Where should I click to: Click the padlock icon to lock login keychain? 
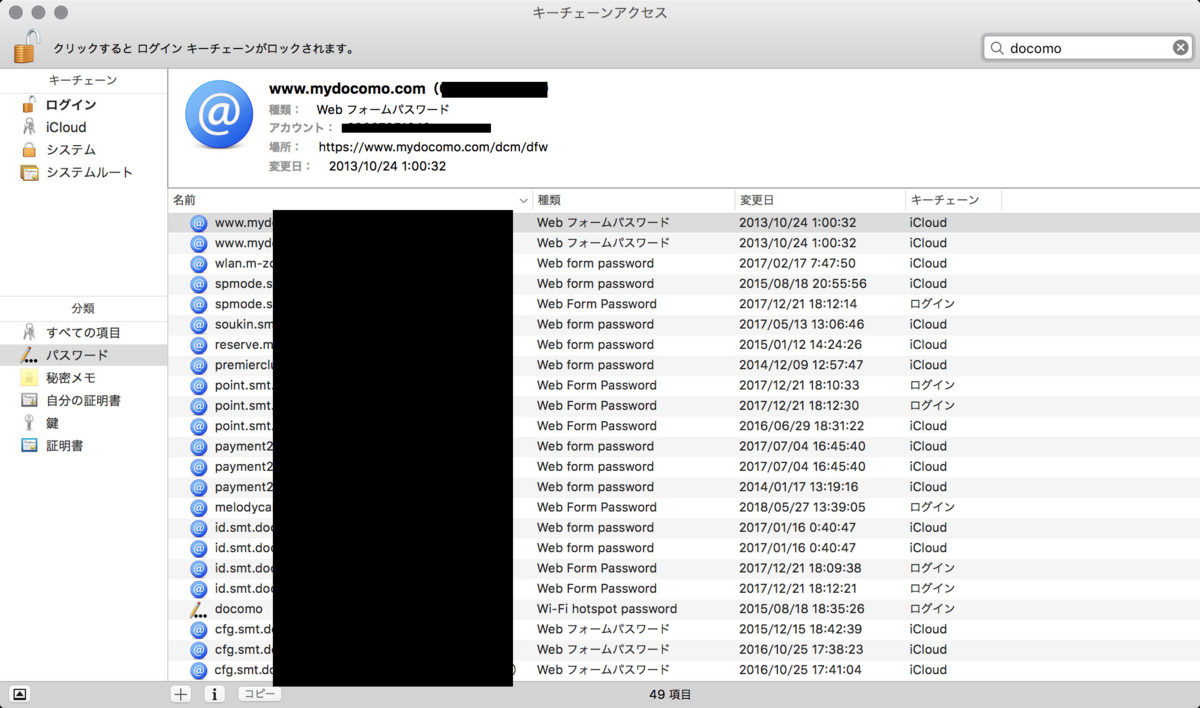[27, 46]
